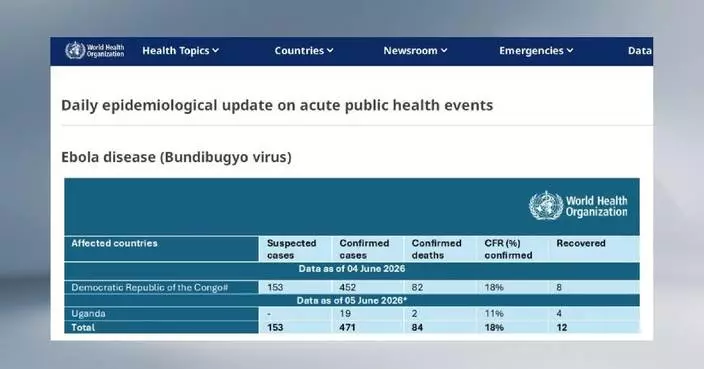
Task: Open the Health Topics menu
Action: [180, 51]
